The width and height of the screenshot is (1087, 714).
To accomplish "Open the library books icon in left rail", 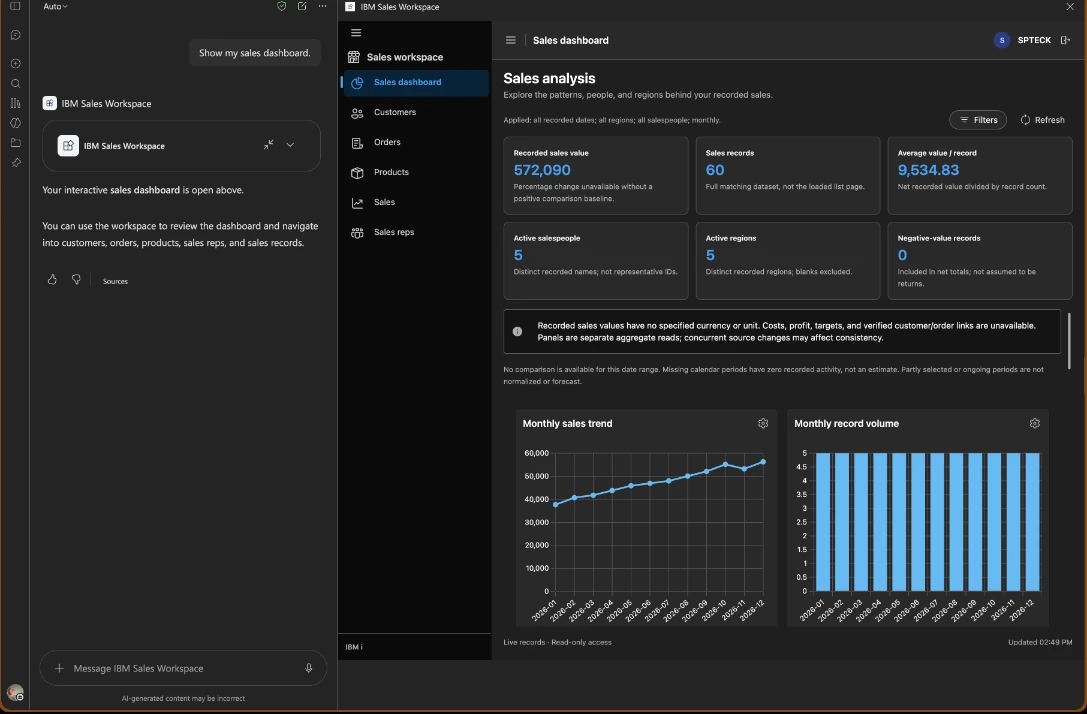I will (x=15, y=103).
